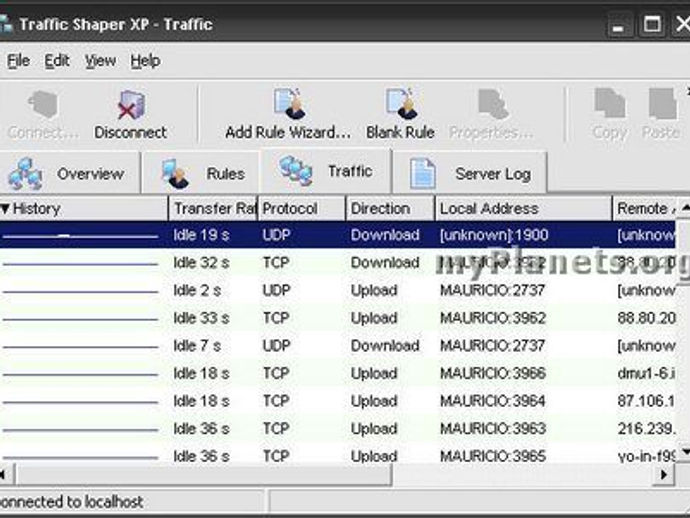This screenshot has height=518, width=690.
Task: Sort by the Local Address column
Action: [524, 209]
